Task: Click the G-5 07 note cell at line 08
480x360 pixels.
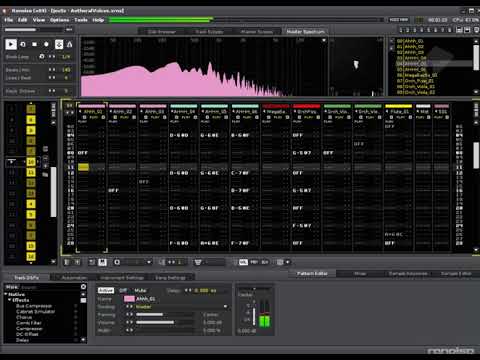Action: pyautogui.click(x=302, y=153)
